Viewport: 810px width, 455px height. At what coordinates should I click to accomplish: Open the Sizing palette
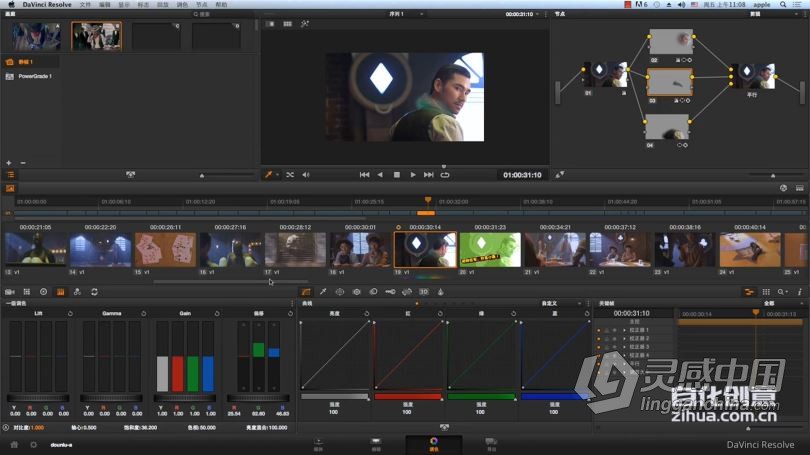(x=407, y=292)
